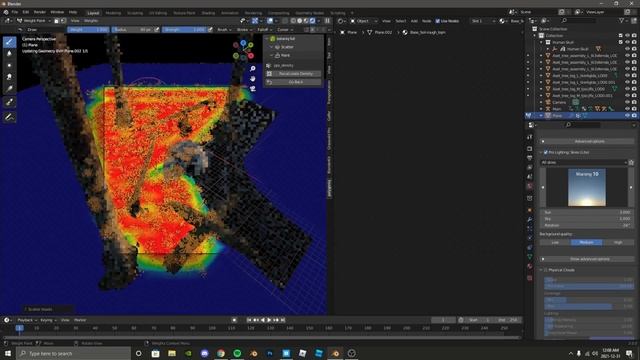Disable render for Human Skull collection camera icon
Viewport: 640px width, 360px height.
pos(634,42)
